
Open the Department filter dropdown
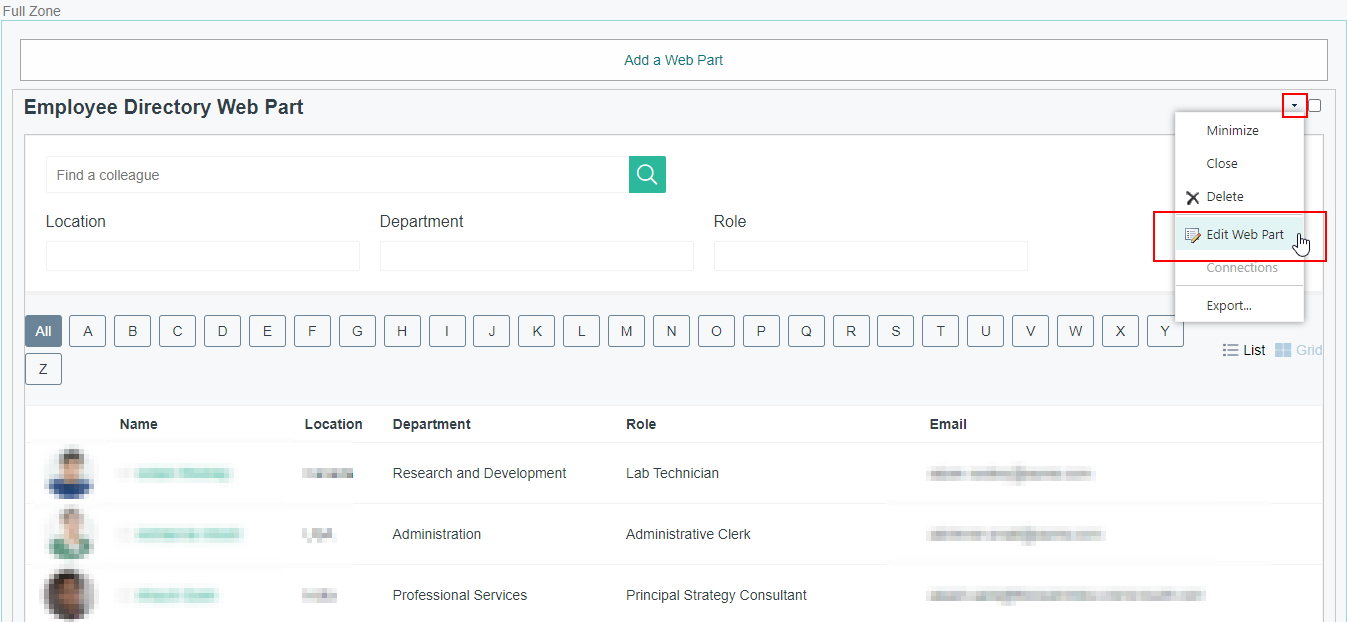point(536,256)
